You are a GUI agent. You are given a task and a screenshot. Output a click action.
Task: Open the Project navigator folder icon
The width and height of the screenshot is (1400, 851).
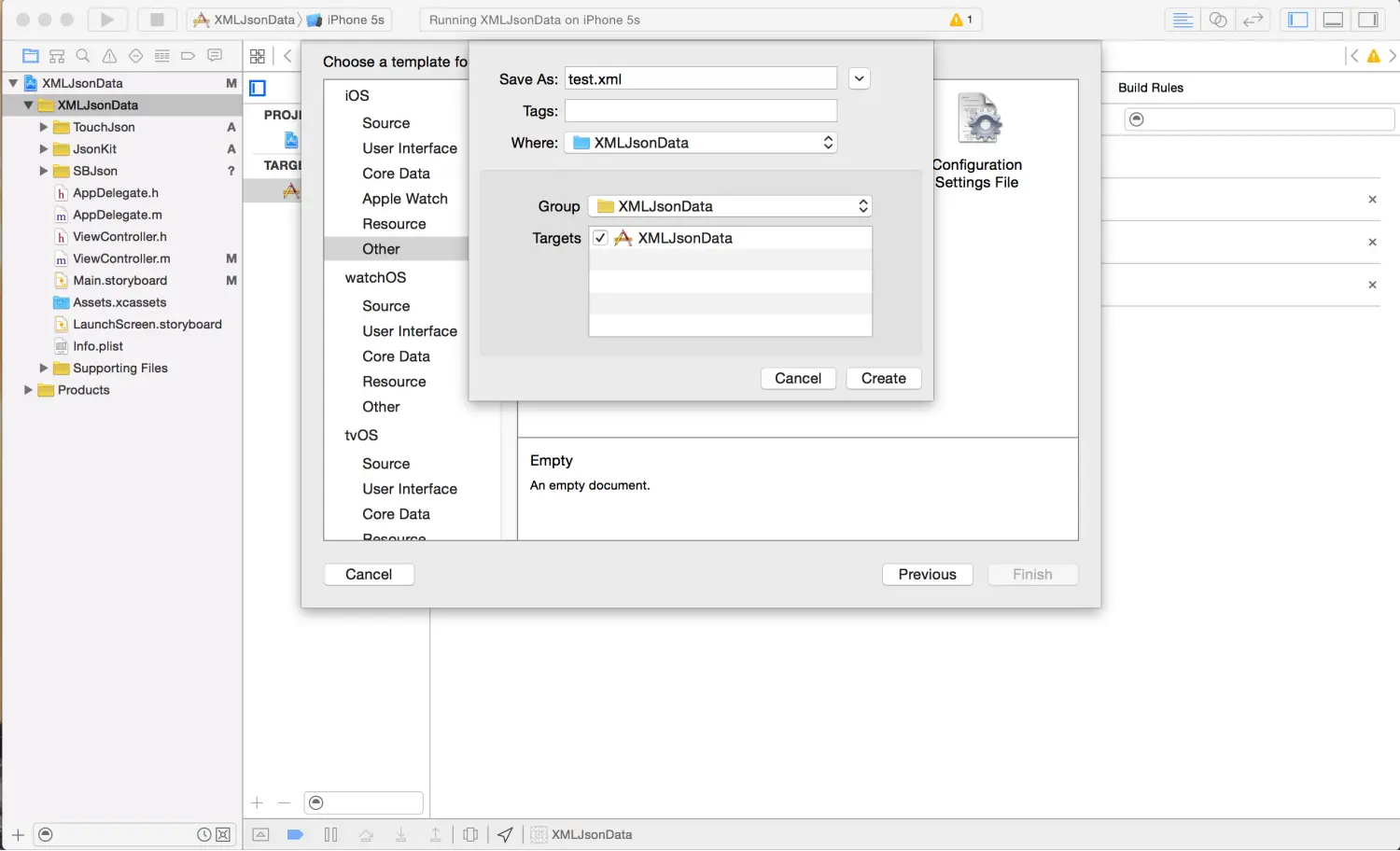coord(31,56)
